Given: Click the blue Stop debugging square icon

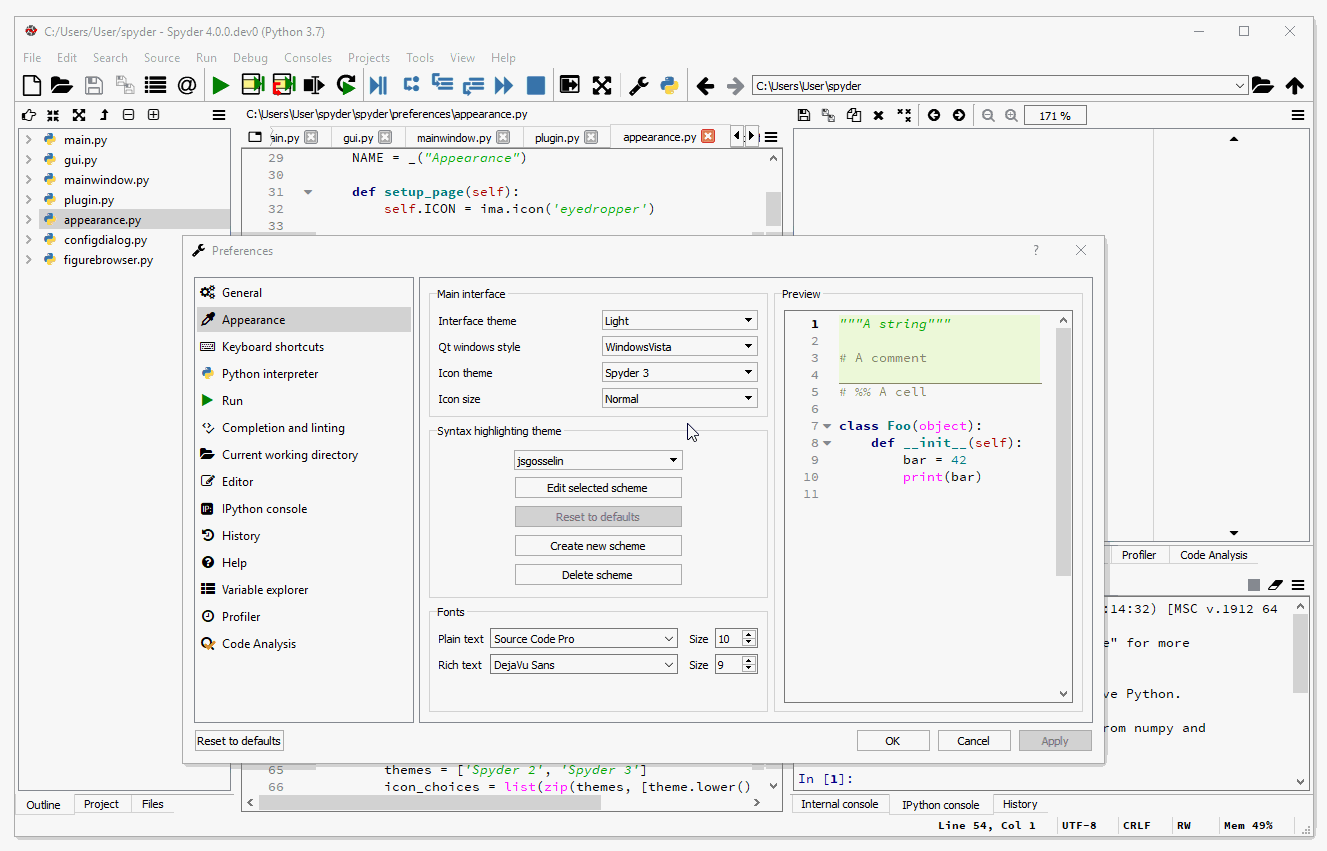Looking at the screenshot, I should tap(536, 86).
